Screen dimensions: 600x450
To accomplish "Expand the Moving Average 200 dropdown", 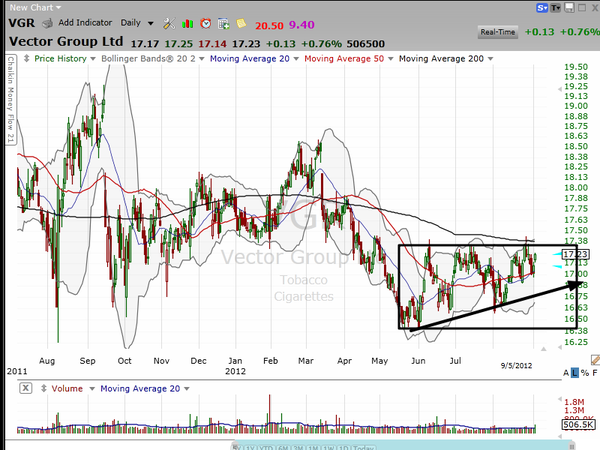I will (x=491, y=59).
